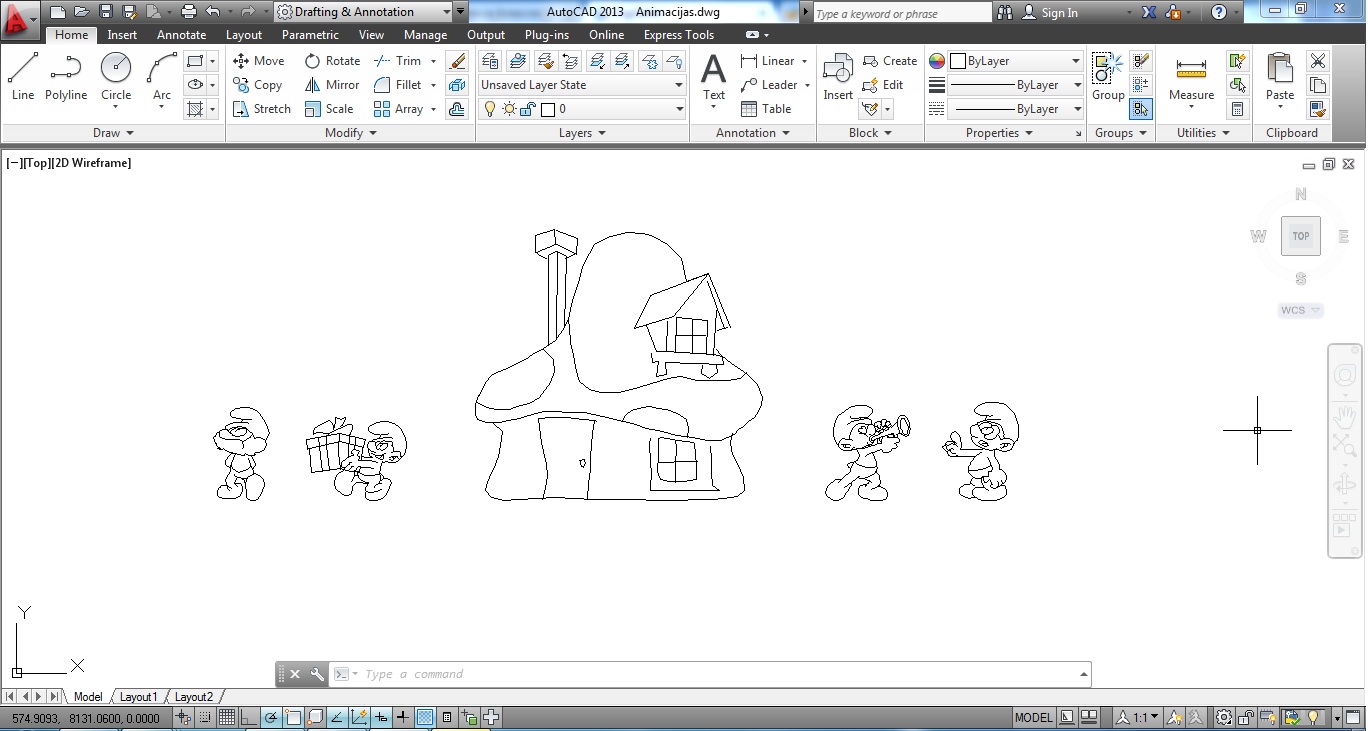The width and height of the screenshot is (1368, 731).
Task: Click the Group objects icon
Action: pos(1108,78)
